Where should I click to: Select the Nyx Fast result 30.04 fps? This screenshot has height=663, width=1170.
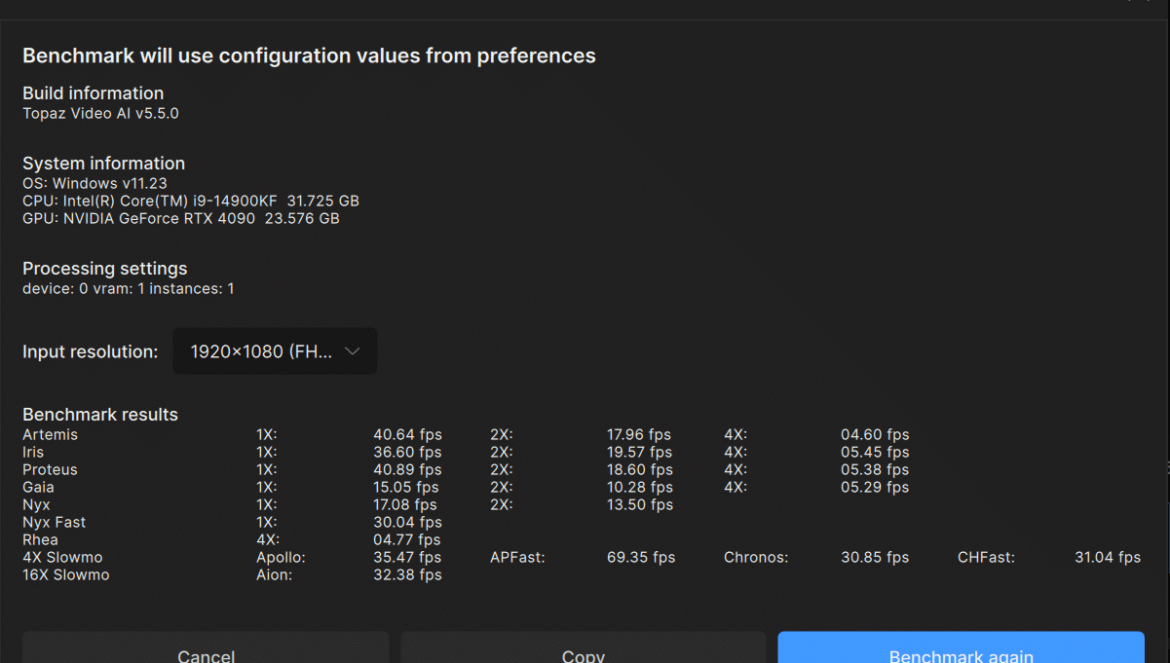click(x=407, y=523)
